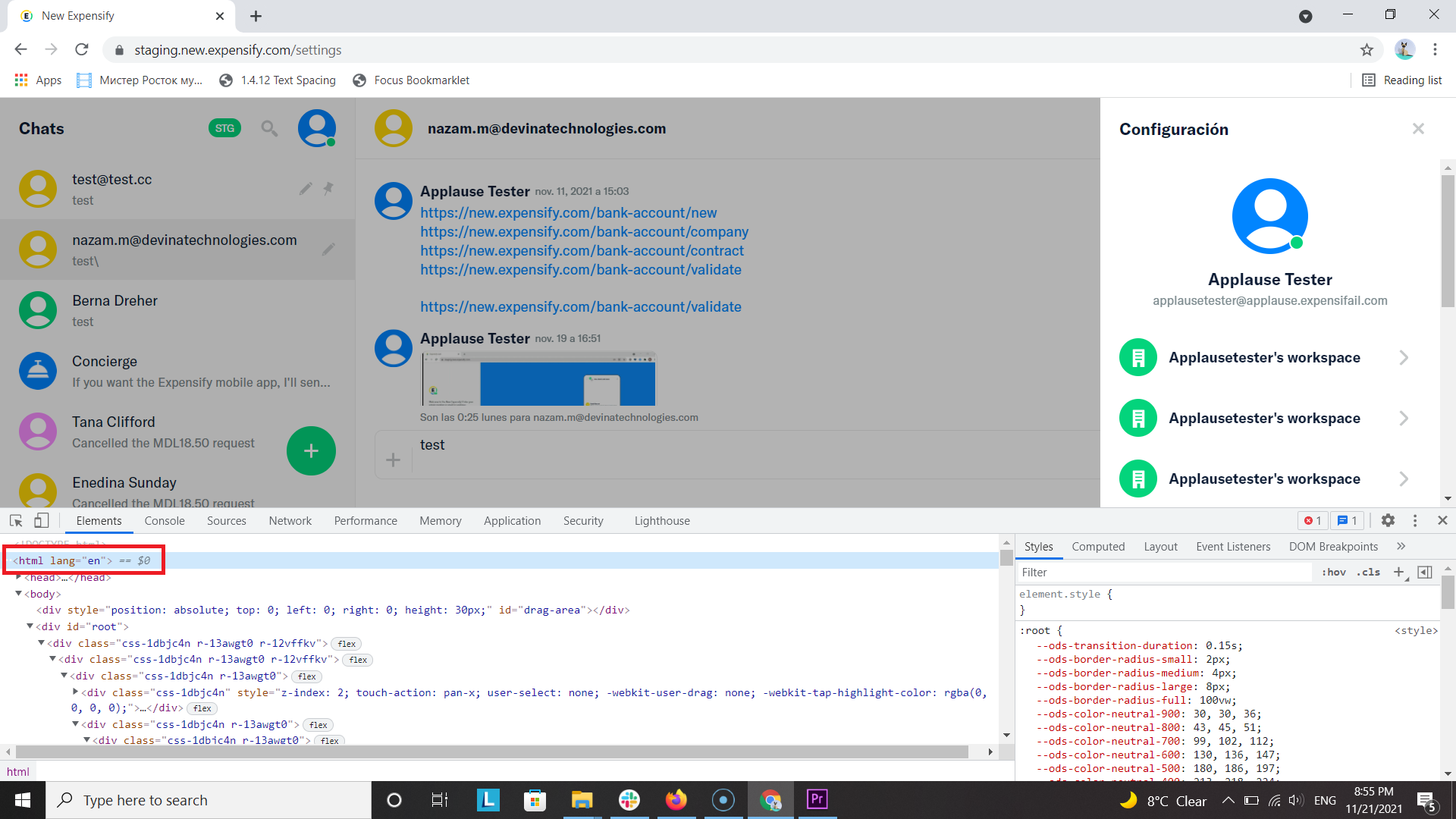This screenshot has height=819, width=1456.
Task: Collapse the css-1dbjc4n r-13awgt0 r-12vffkv first div
Action: click(x=42, y=643)
